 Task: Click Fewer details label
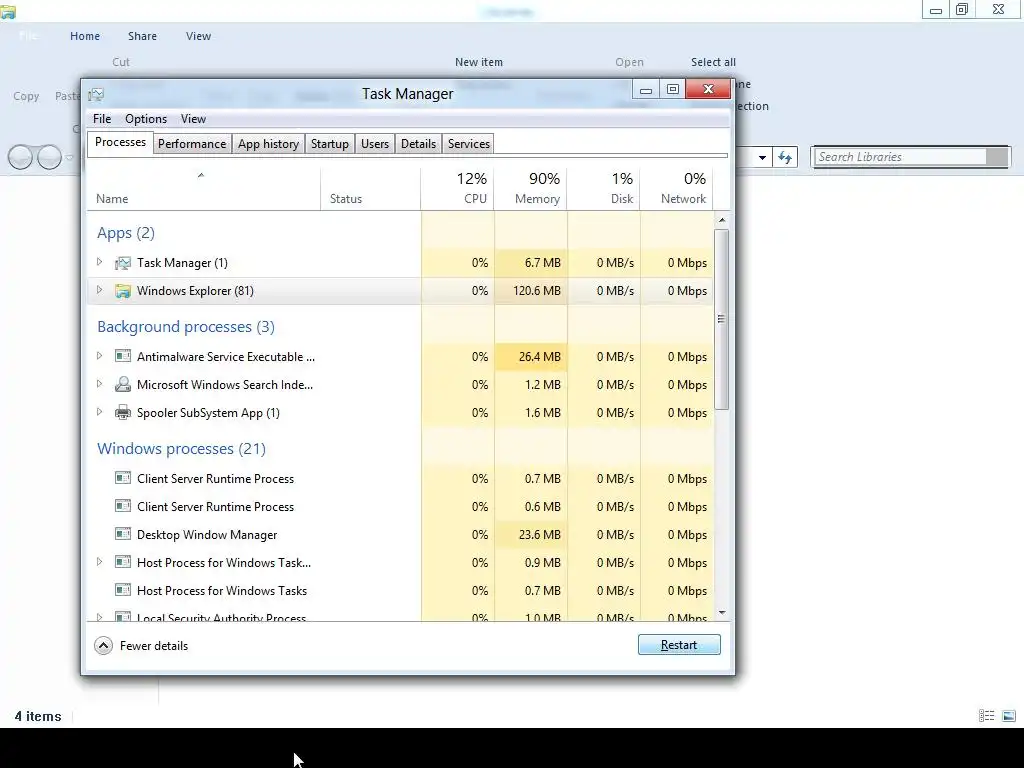[154, 646]
